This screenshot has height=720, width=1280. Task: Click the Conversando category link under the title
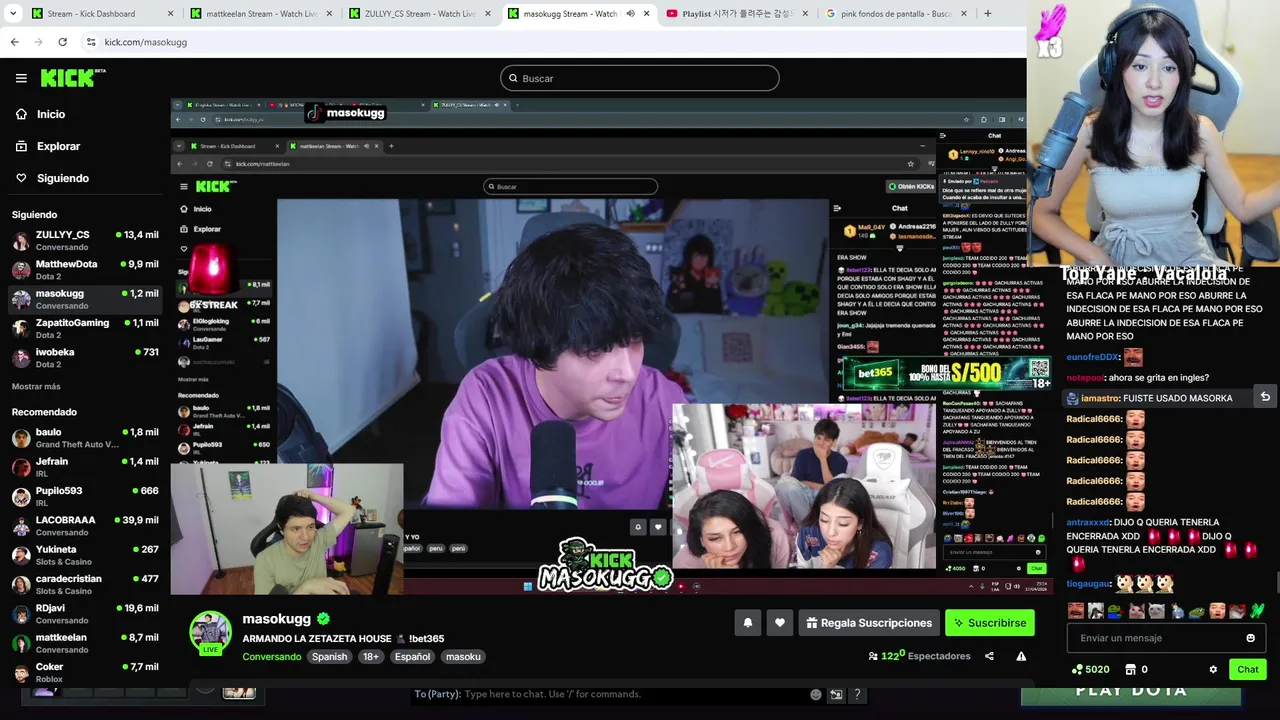(272, 657)
